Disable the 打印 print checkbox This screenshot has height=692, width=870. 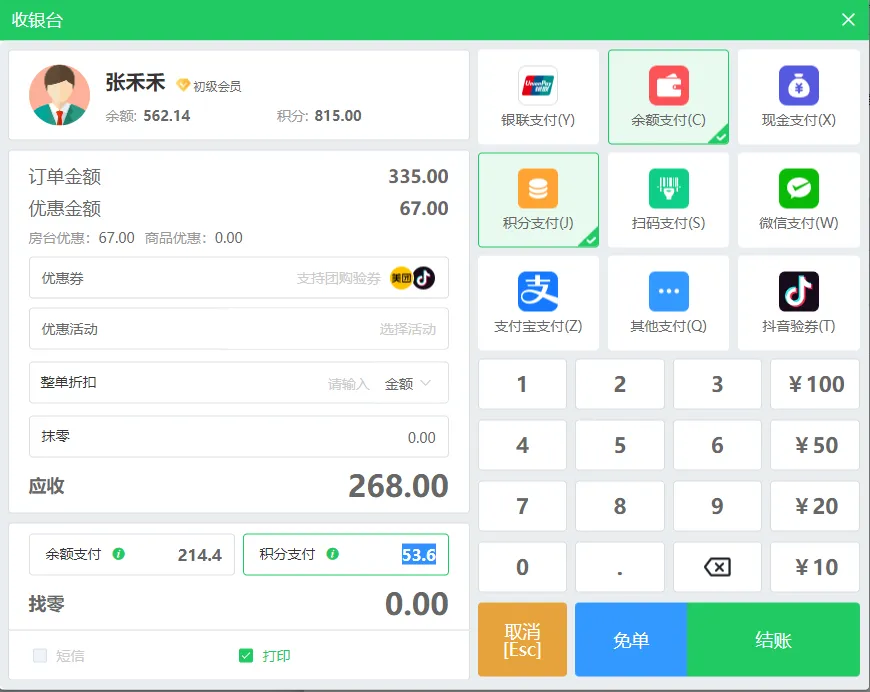tap(245, 655)
